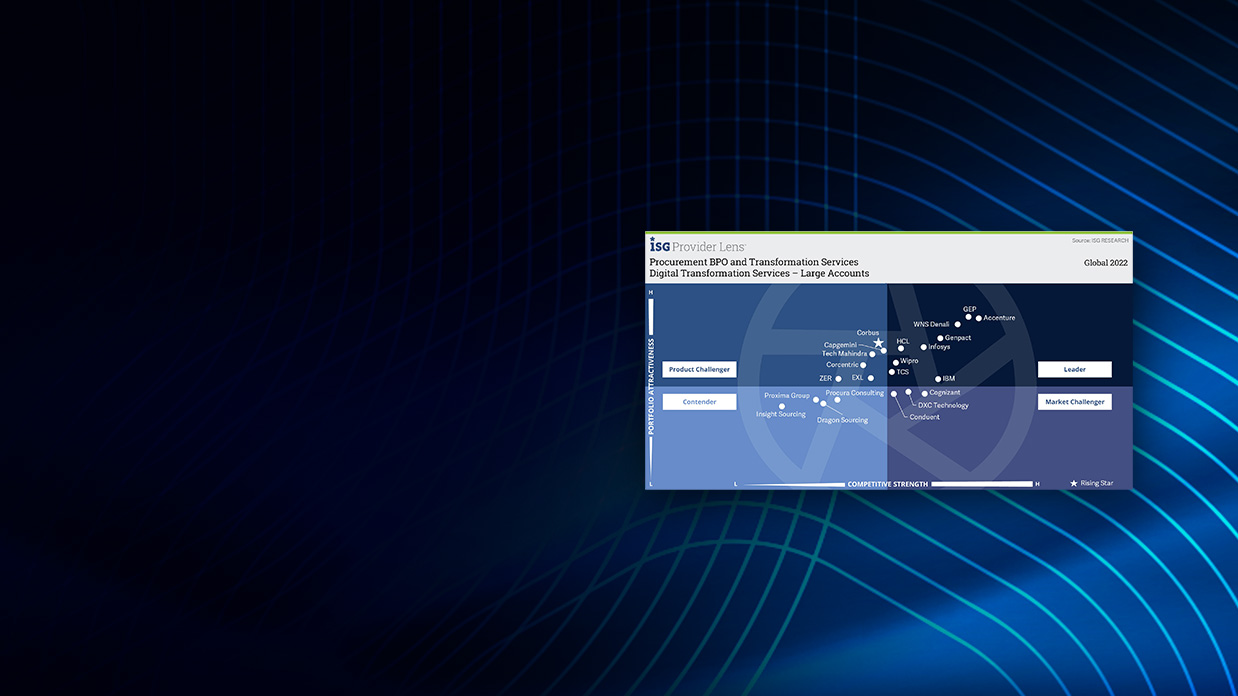Viewport: 1238px width, 696px height.
Task: Click the "Digital Transformation Services – Large Accounts" subtitle
Action: click(x=759, y=273)
